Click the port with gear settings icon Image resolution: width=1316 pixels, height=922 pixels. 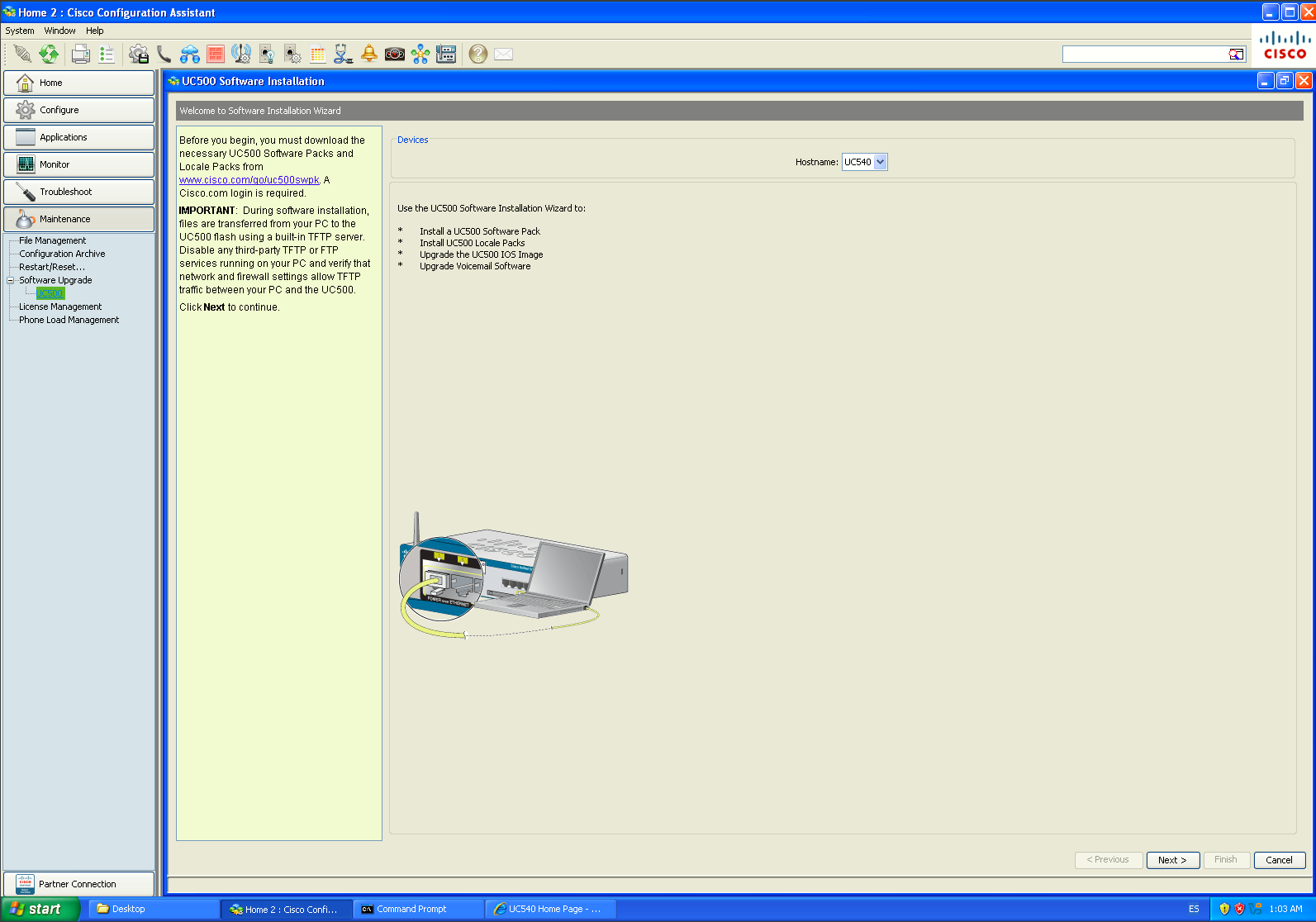pyautogui.click(x=292, y=55)
